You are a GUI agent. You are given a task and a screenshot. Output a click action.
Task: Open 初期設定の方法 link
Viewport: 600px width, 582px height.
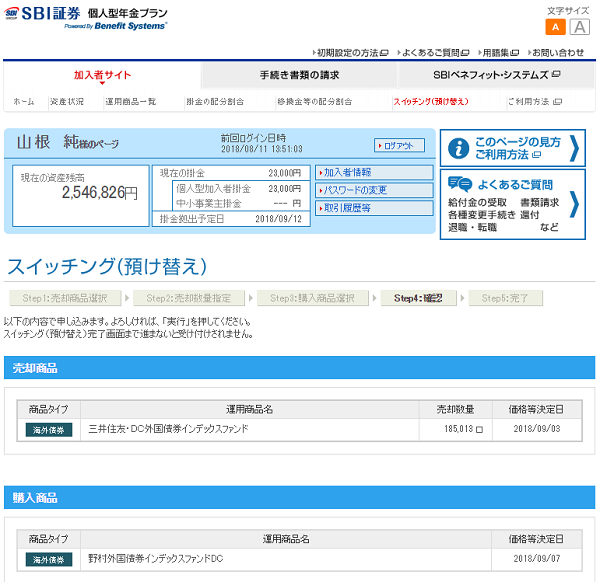[351, 53]
